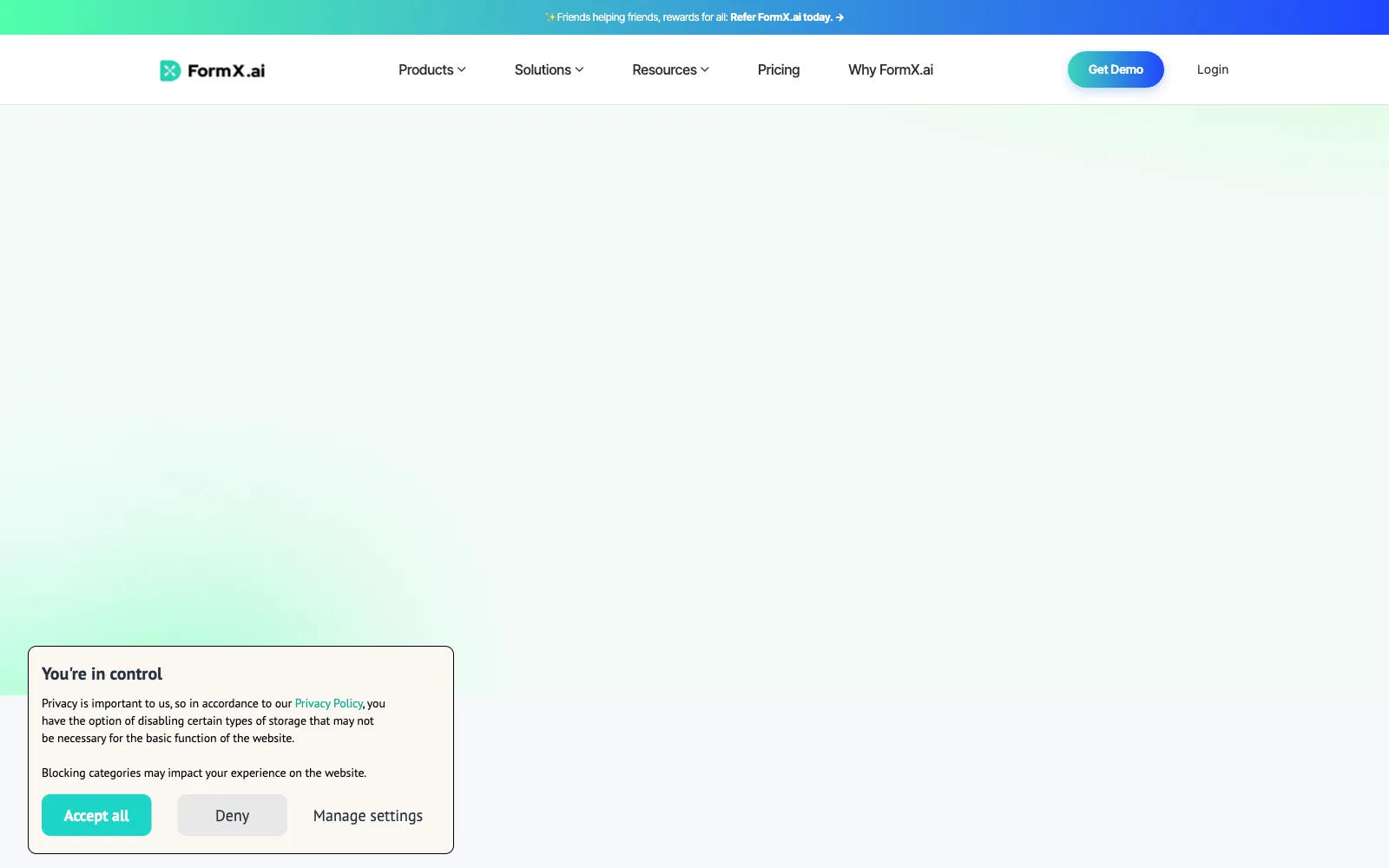Click the "Blocking categories may impact" notice text

[204, 773]
